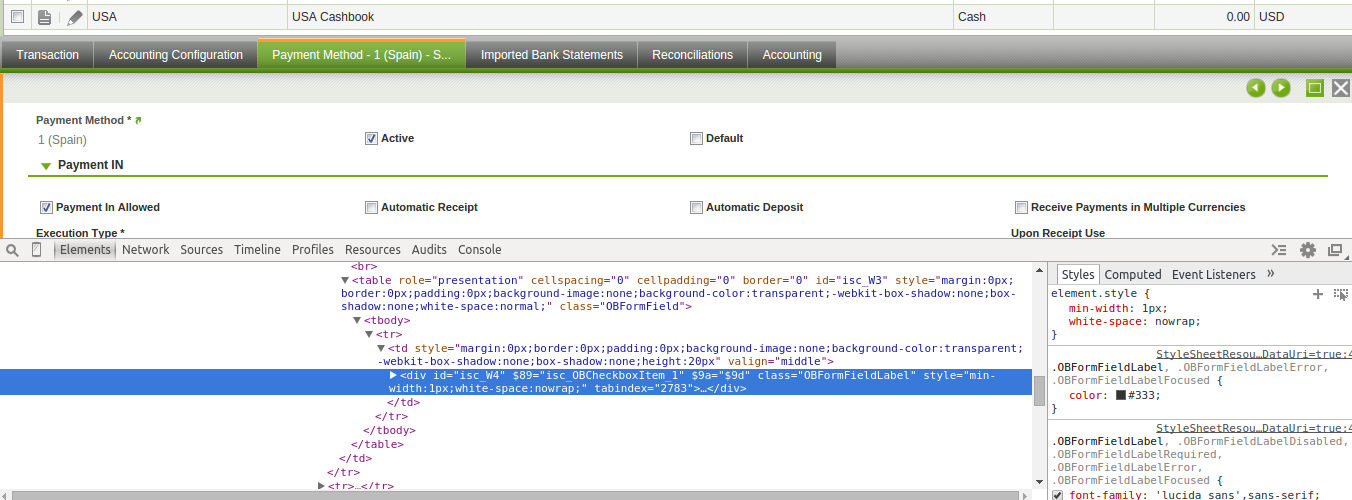Select the USA row checkbox in grid

point(17,17)
